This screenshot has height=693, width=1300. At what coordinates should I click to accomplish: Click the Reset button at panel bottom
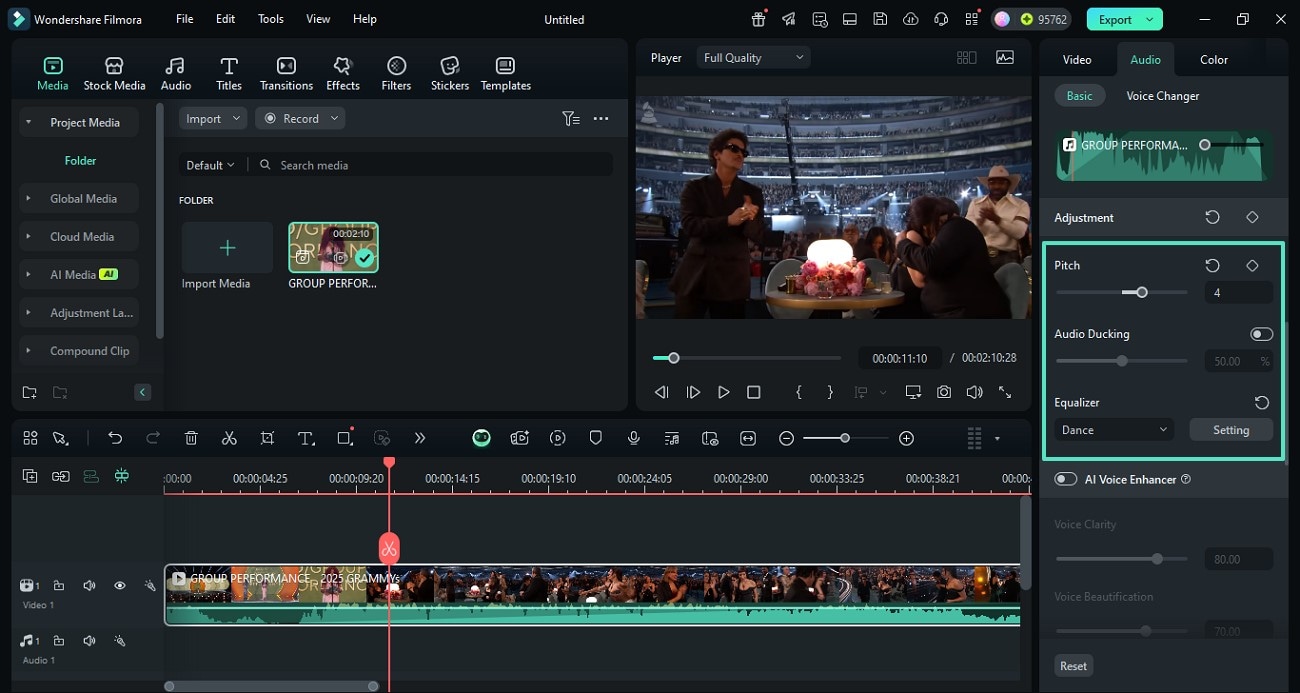tap(1073, 666)
